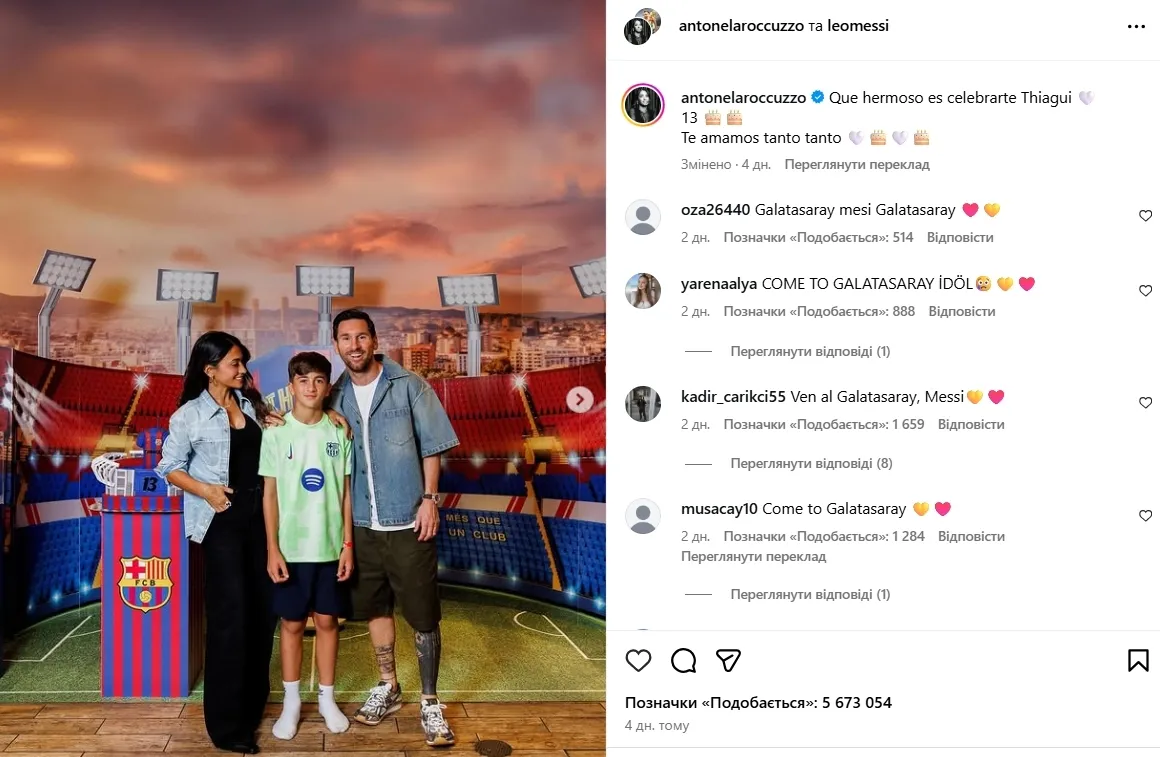Like the post with heart icon
This screenshot has height=757, width=1160.
click(x=638, y=660)
